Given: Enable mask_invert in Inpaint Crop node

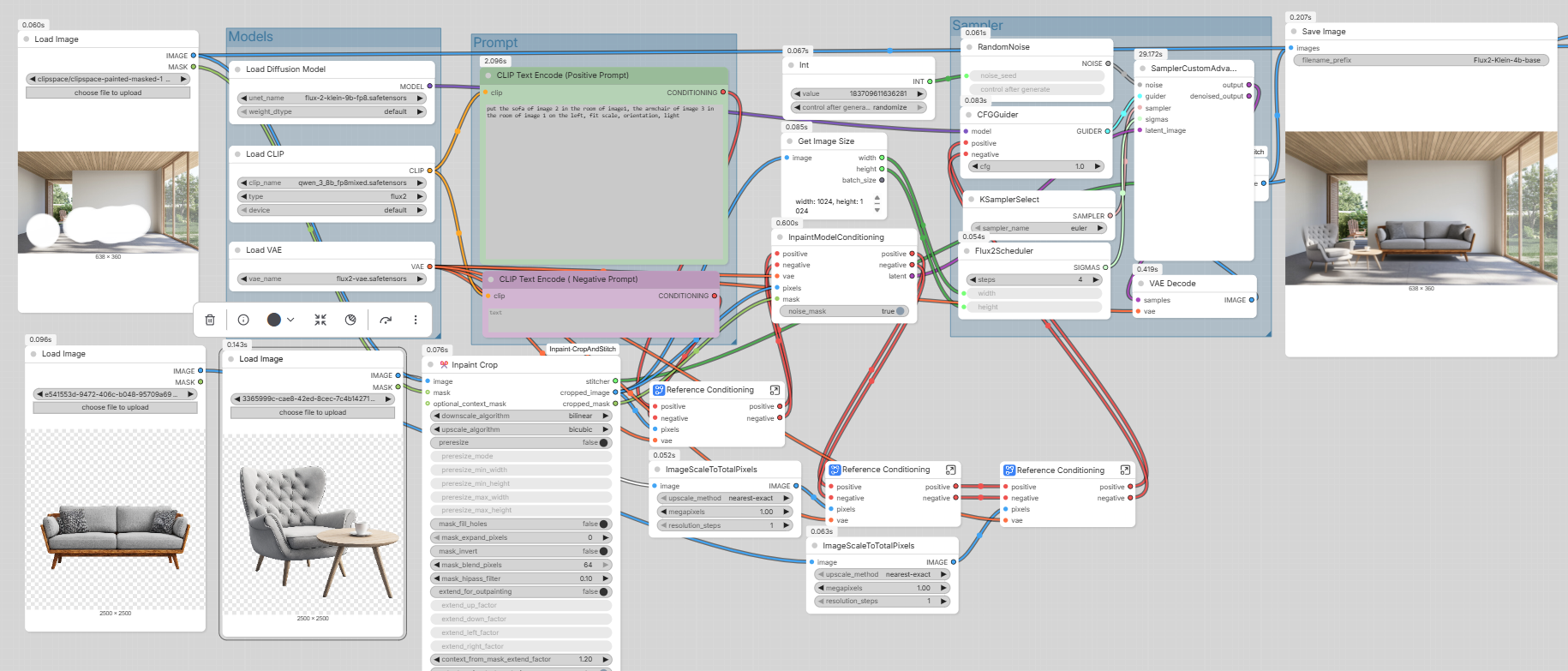Looking at the screenshot, I should 603,551.
